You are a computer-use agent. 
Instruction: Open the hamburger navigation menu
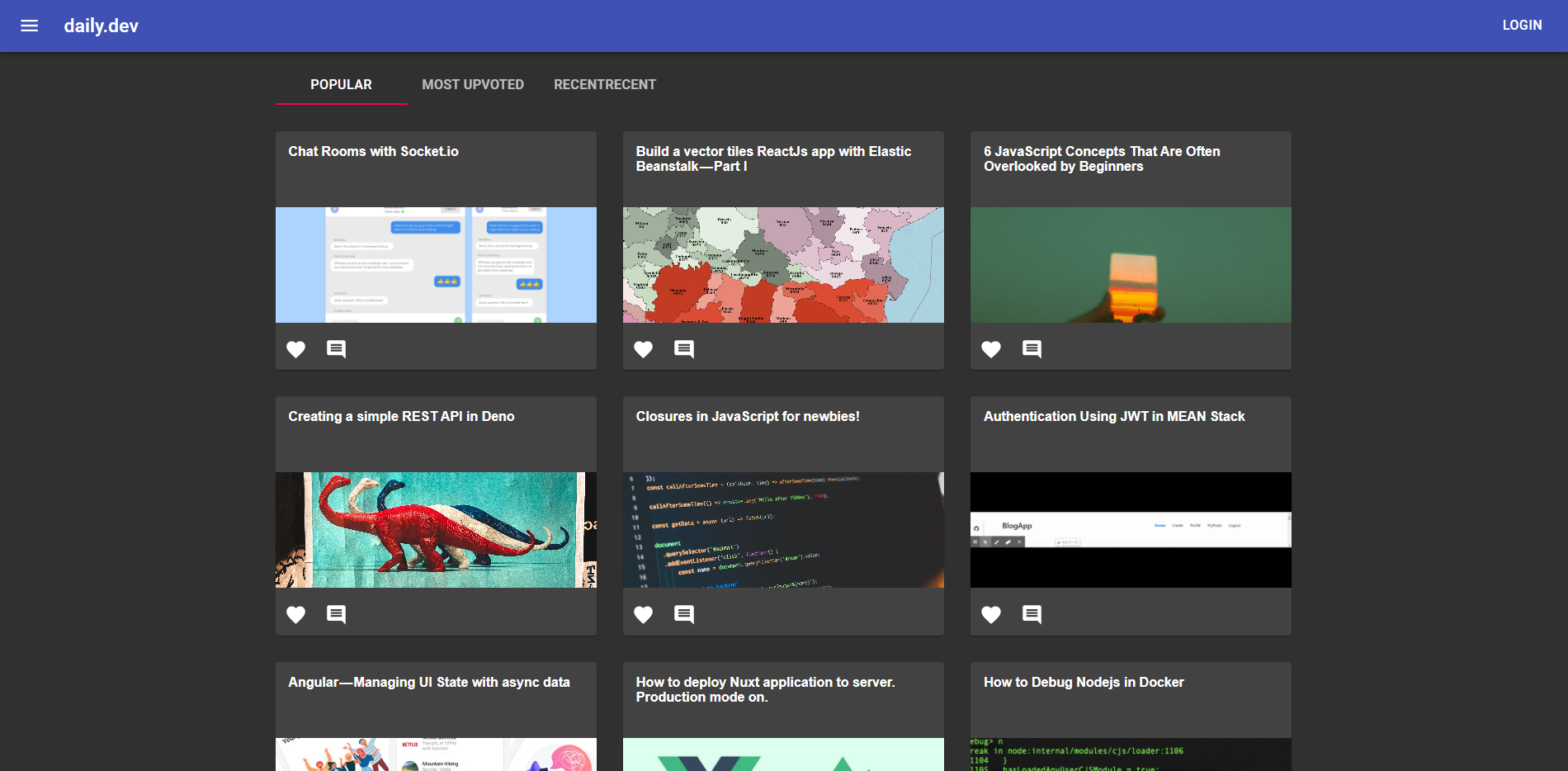coord(30,26)
